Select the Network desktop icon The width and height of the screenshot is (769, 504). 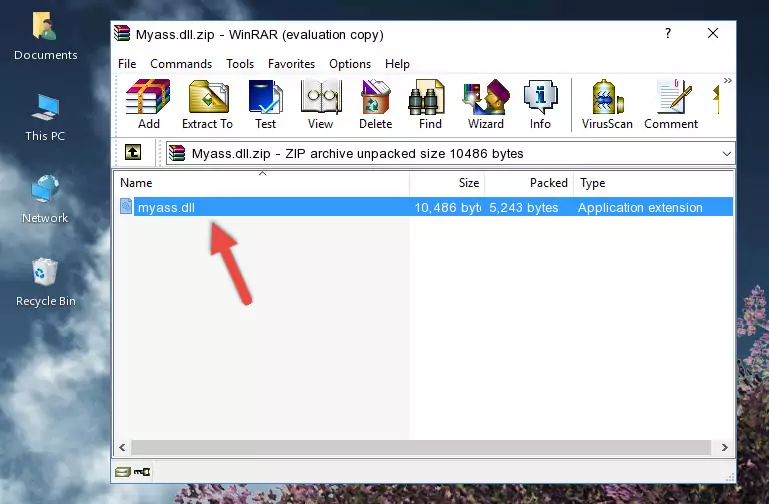pyautogui.click(x=45, y=199)
